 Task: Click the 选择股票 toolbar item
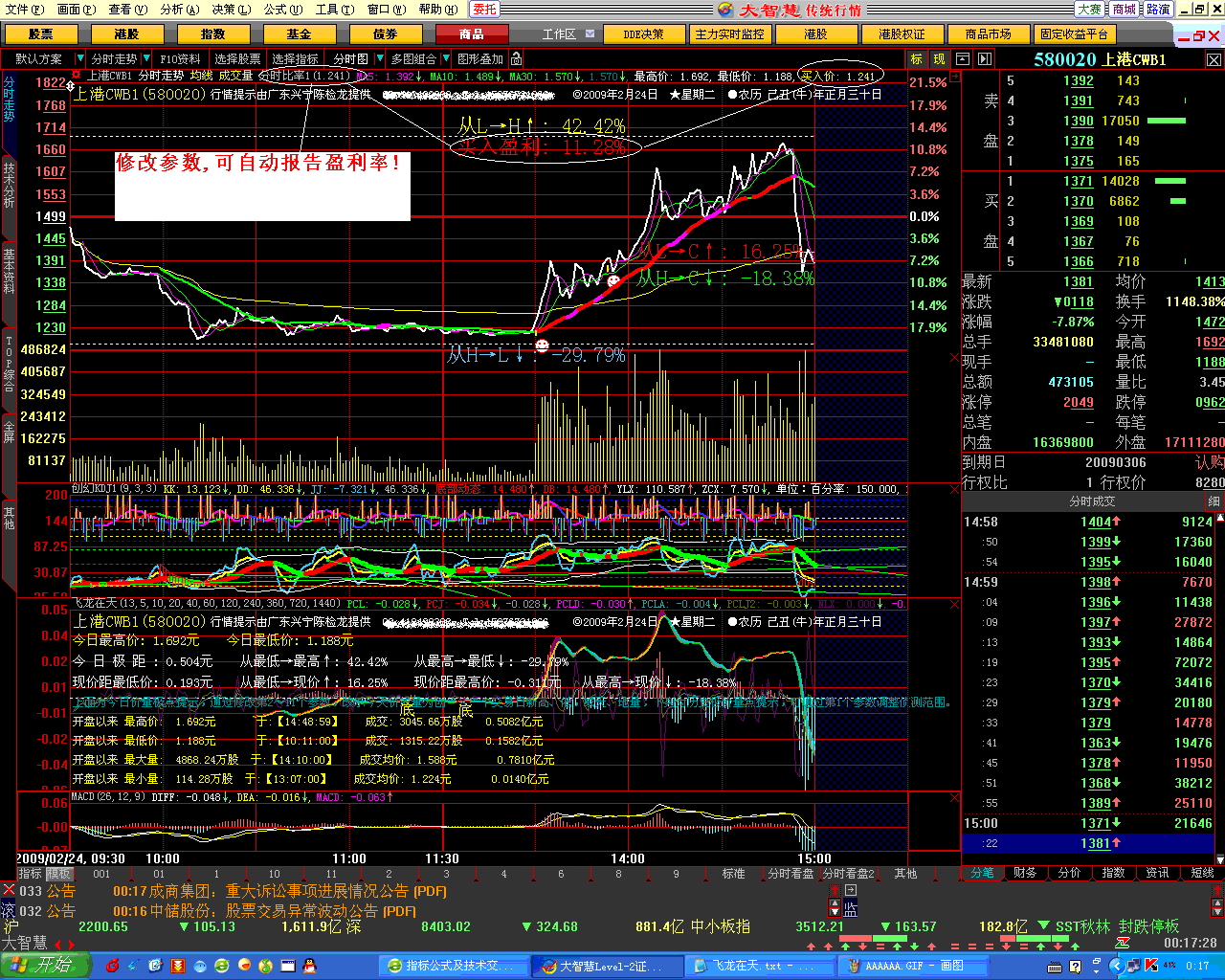click(x=238, y=59)
